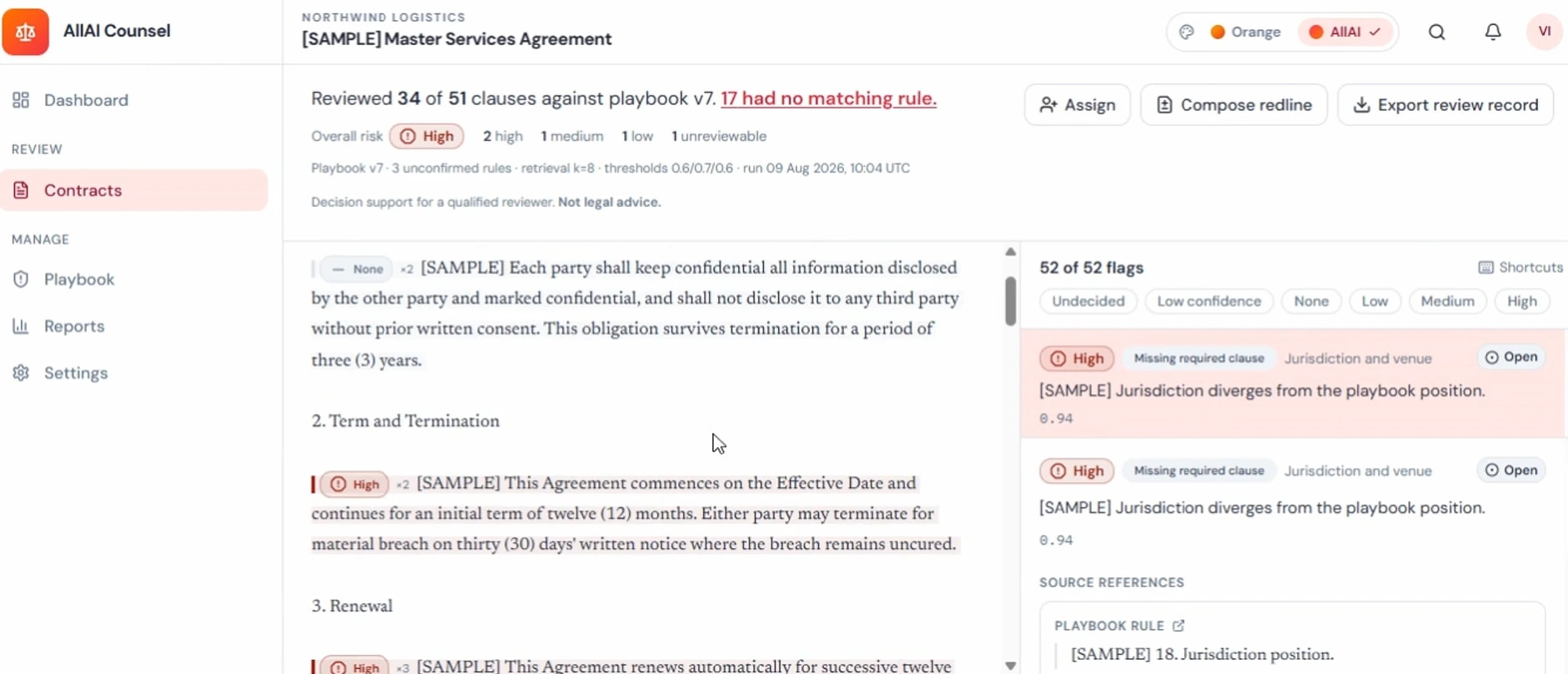Filter flags by Undecided

pyautogui.click(x=1088, y=301)
